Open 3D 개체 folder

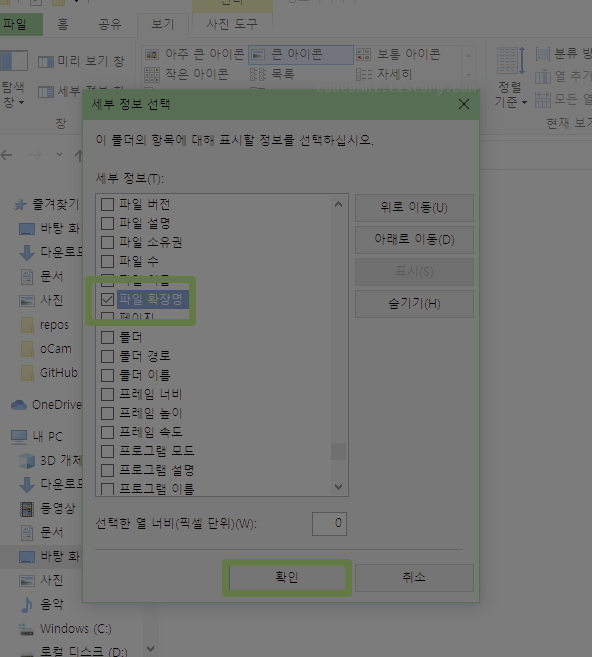tap(51, 460)
